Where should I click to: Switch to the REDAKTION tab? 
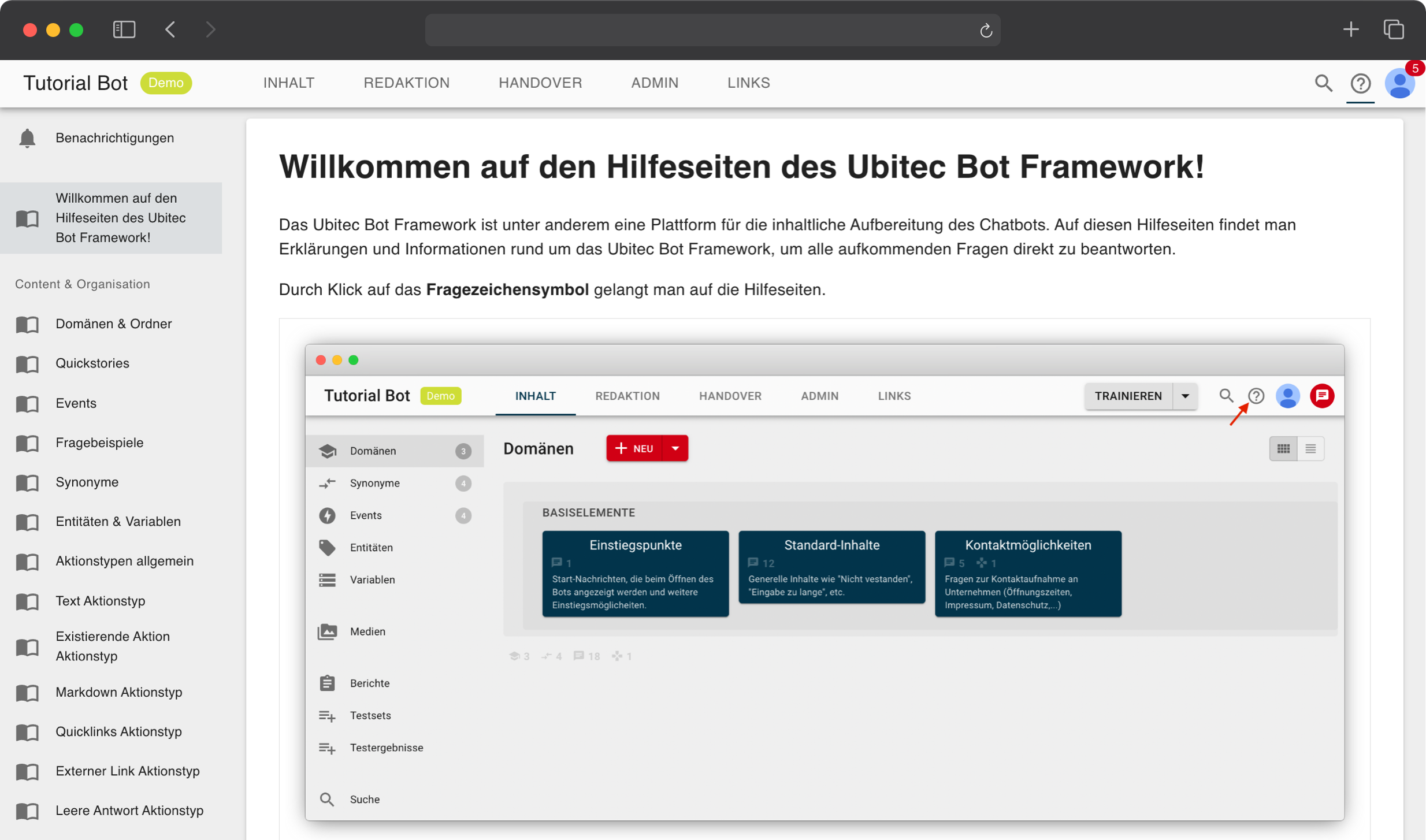tap(407, 83)
